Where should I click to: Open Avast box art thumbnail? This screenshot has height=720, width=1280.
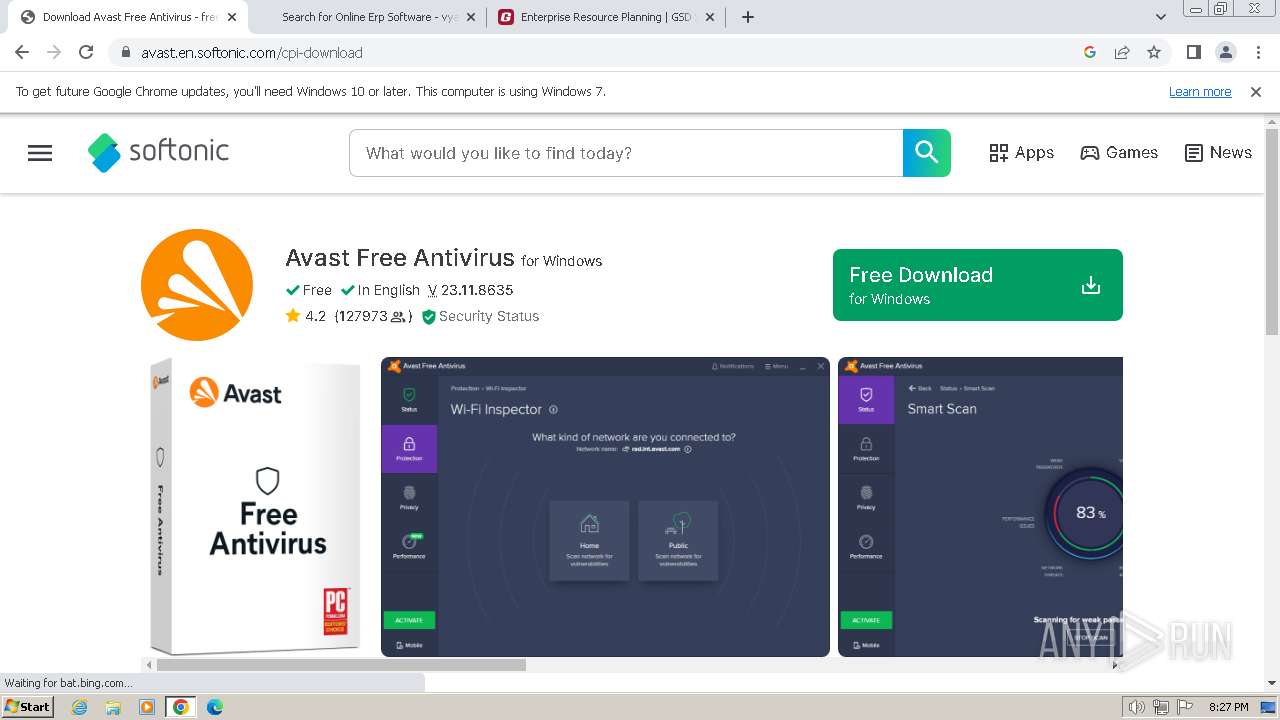tap(254, 506)
